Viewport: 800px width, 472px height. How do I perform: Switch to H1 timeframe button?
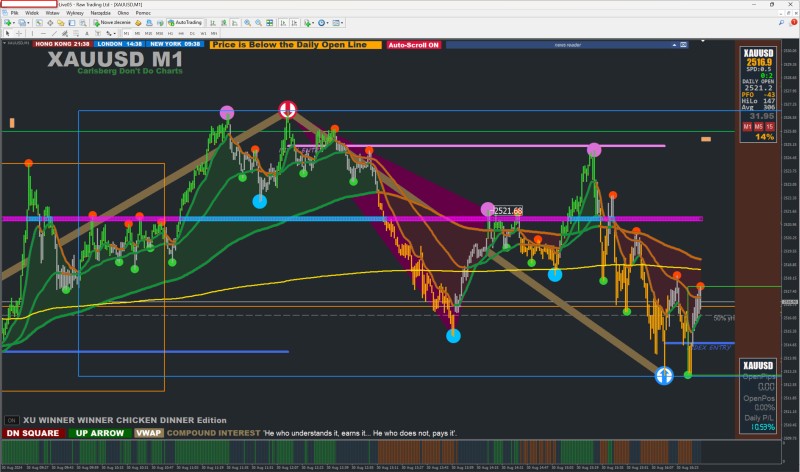tap(170, 33)
